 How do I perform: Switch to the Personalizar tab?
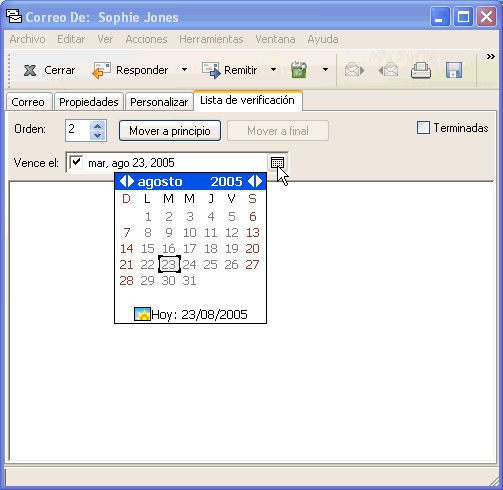[x=159, y=102]
